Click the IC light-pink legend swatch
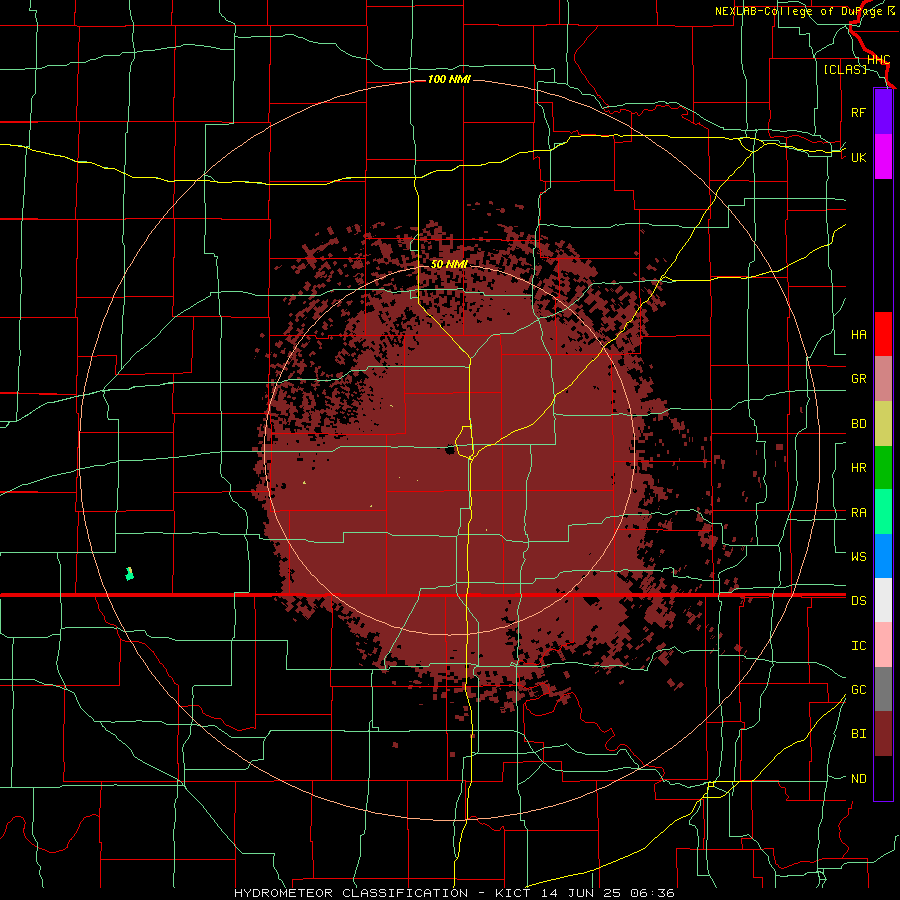Viewport: 900px width, 900px height. tap(883, 645)
